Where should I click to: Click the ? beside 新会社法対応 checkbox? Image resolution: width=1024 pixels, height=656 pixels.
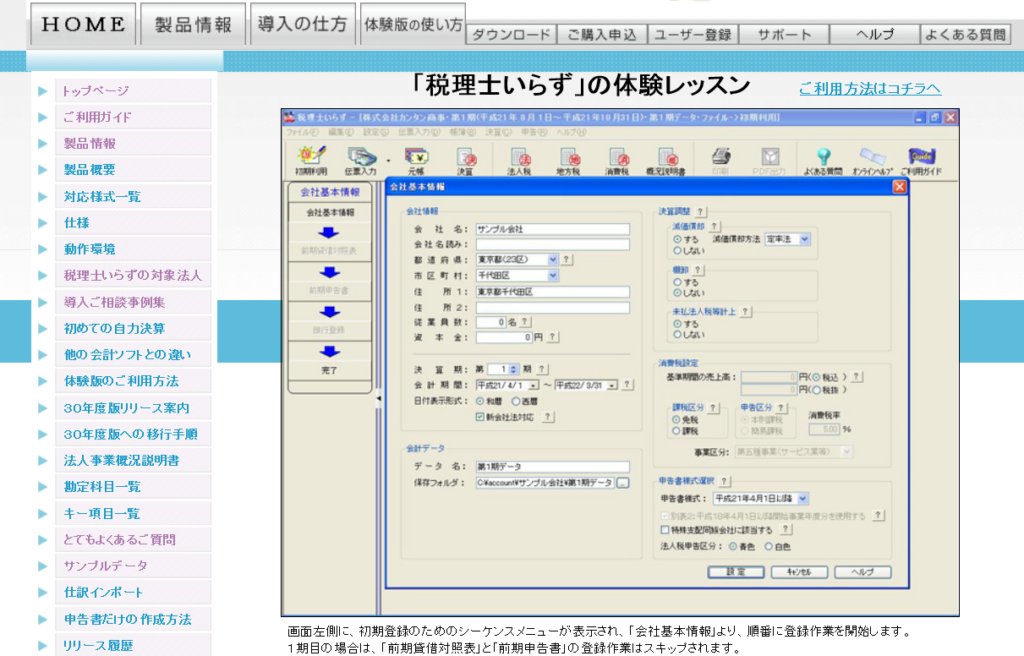coord(547,417)
